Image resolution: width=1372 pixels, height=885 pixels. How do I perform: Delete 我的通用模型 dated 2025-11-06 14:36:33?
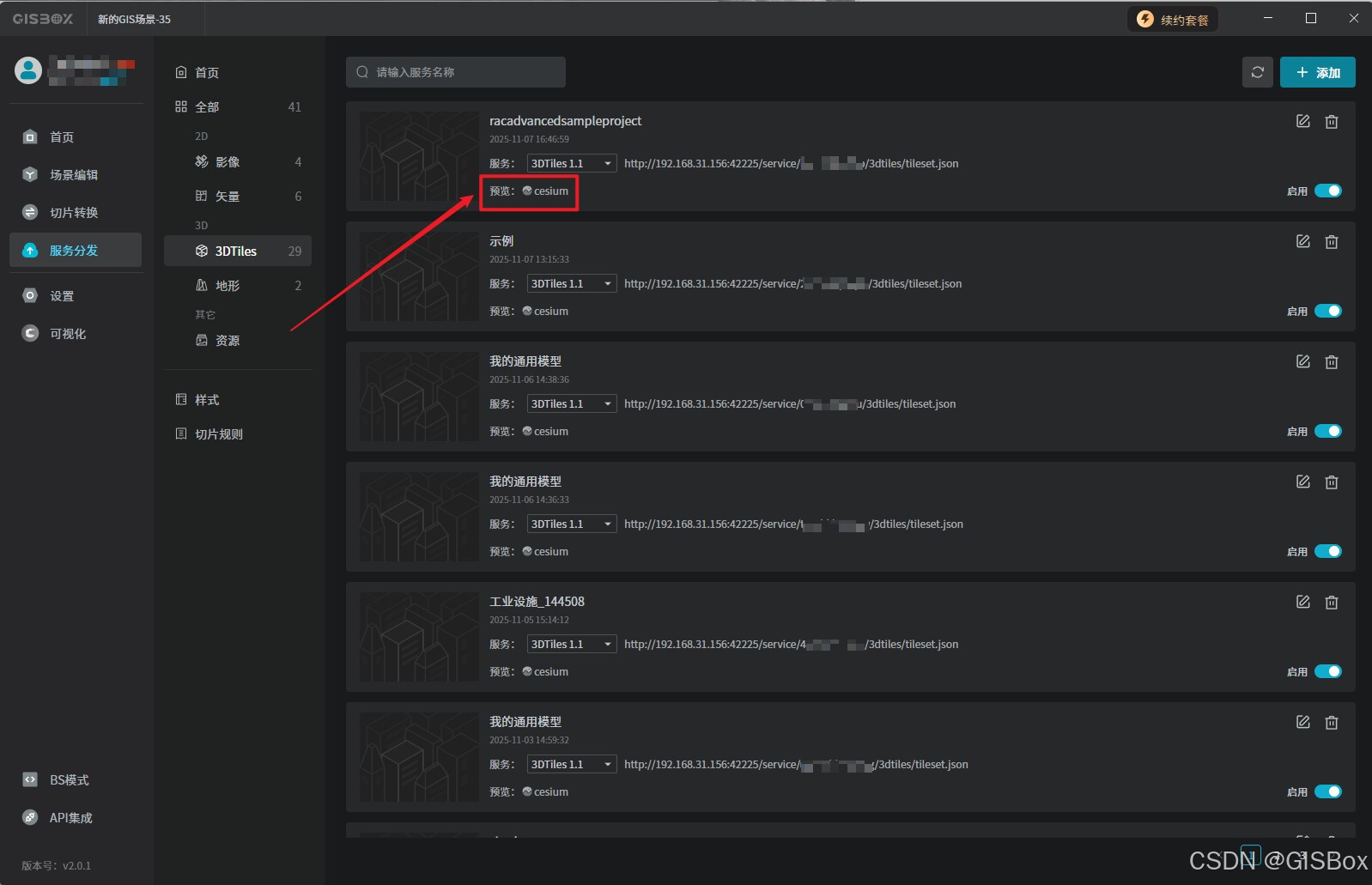tap(1332, 482)
